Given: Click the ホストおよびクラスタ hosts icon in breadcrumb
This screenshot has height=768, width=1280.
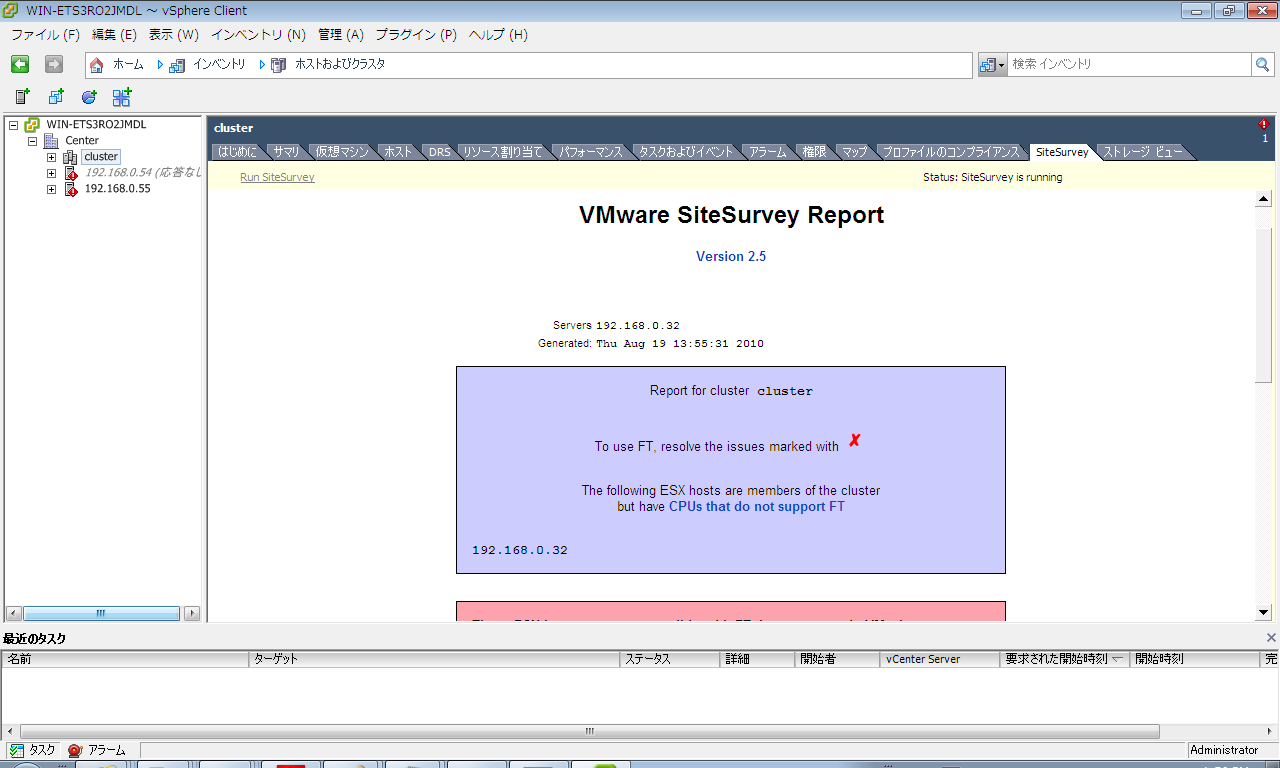Looking at the screenshot, I should pos(278,65).
